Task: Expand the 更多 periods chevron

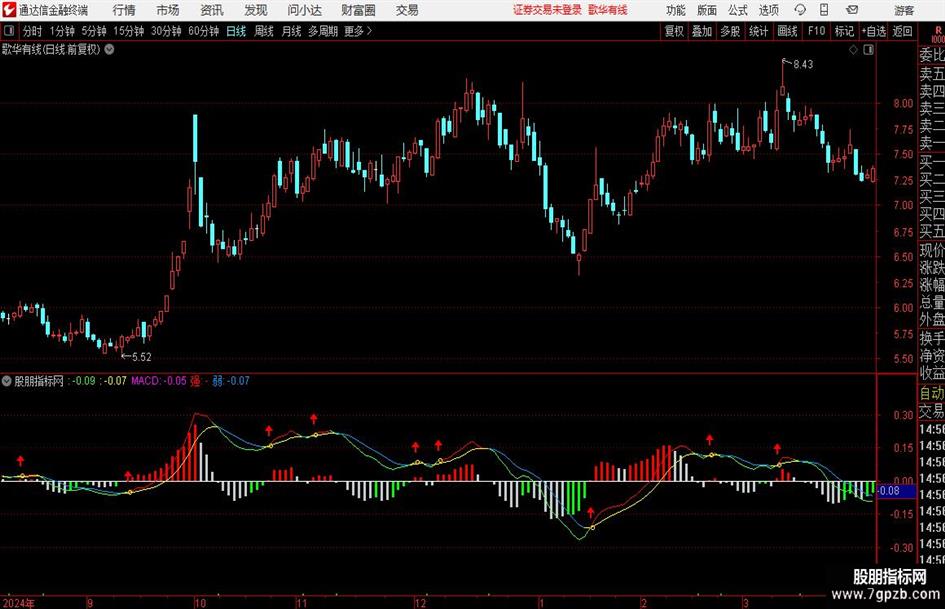Action: (x=369, y=31)
